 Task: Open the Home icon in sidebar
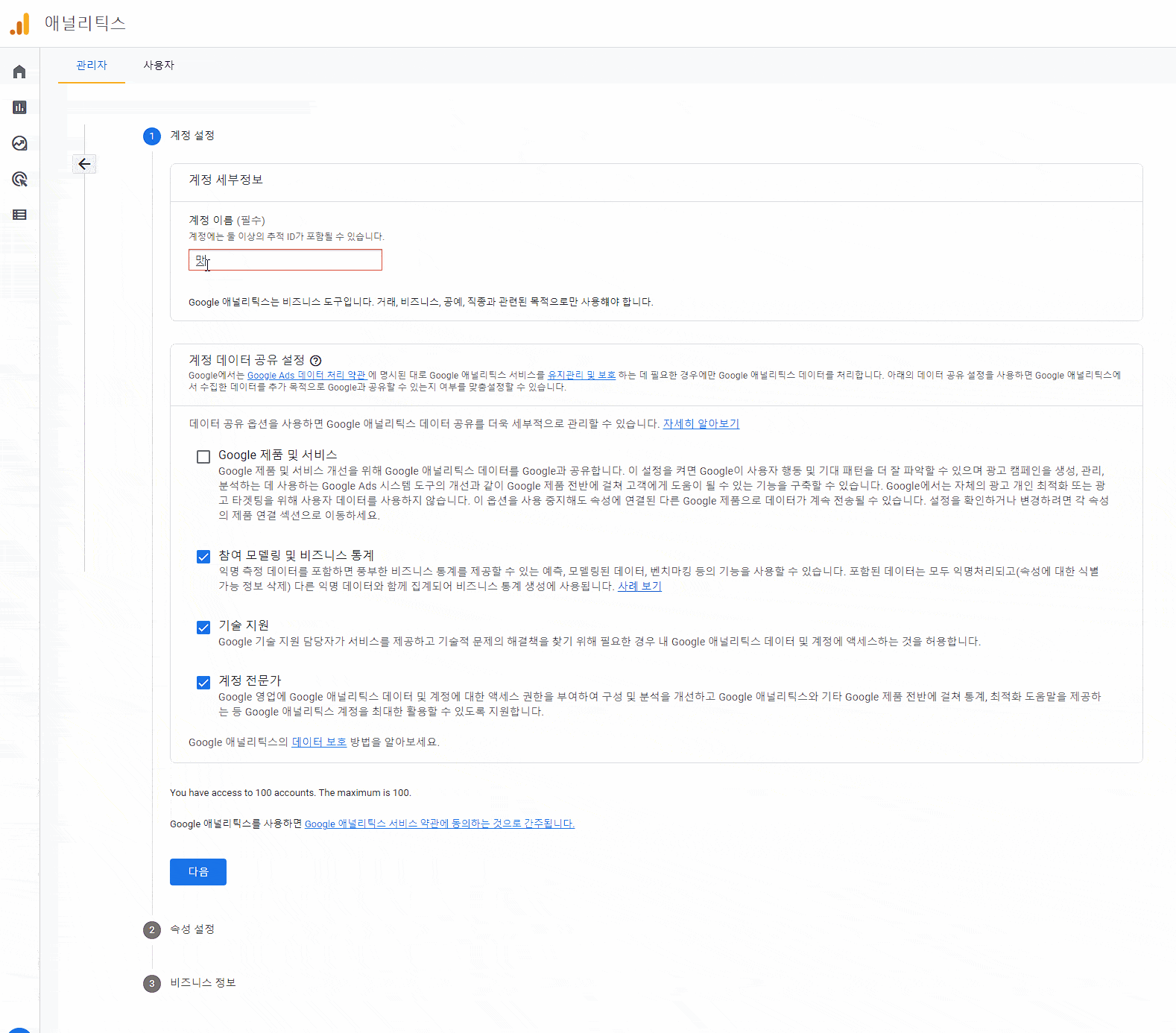(19, 72)
